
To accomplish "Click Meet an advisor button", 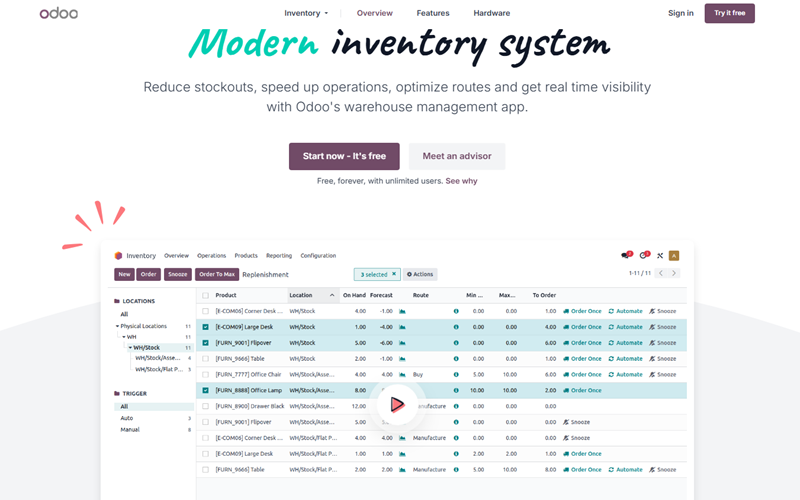I will coord(457,156).
